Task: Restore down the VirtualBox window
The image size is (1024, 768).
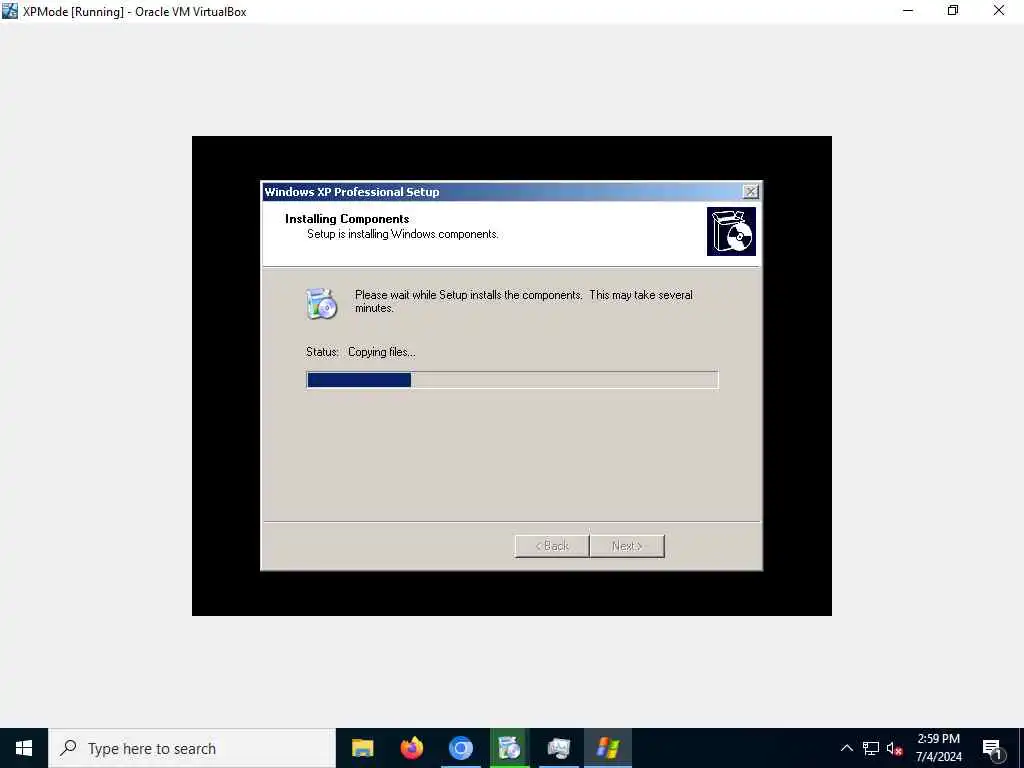Action: pyautogui.click(x=953, y=11)
